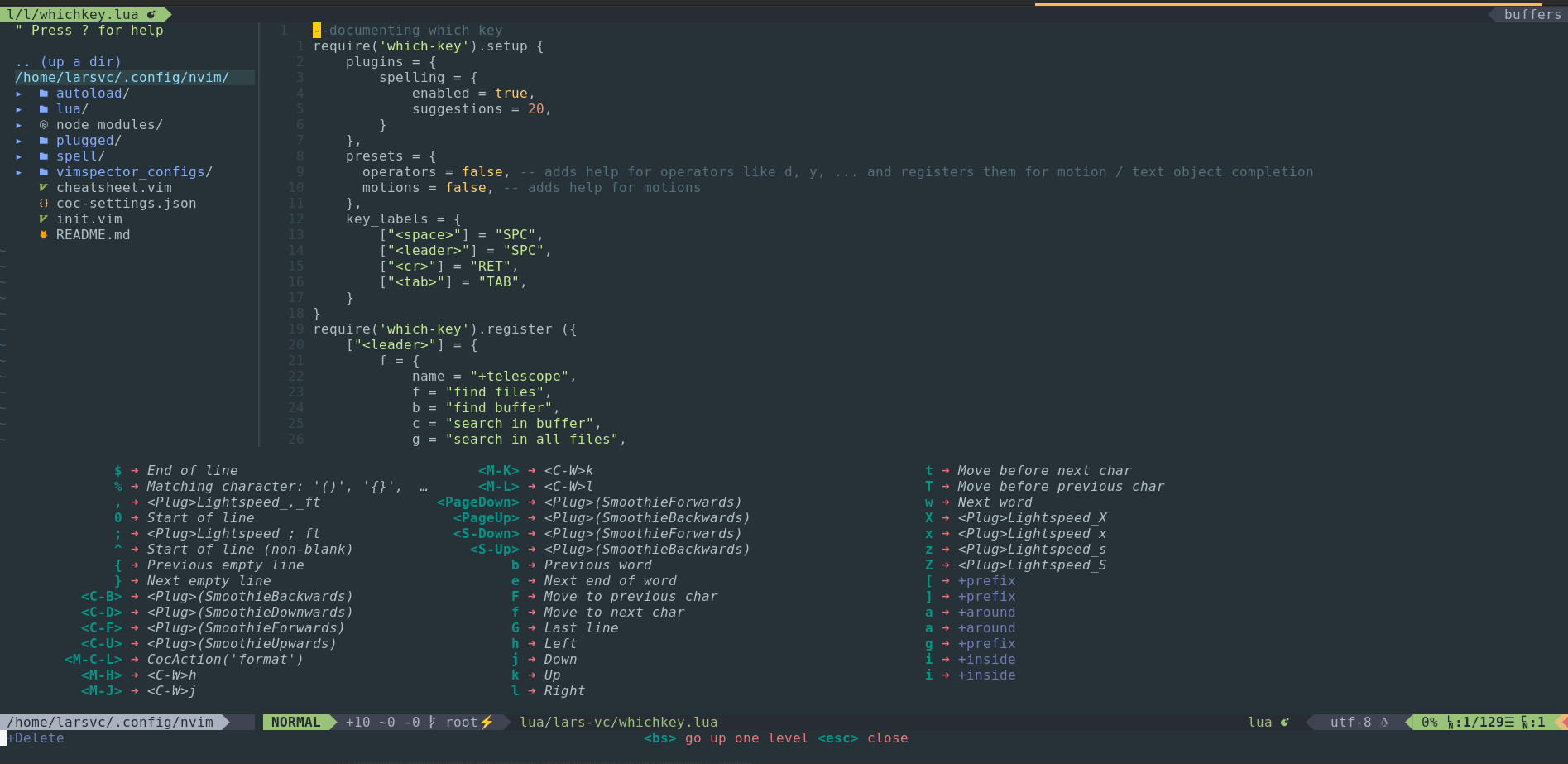Click the JSON braces icon beside coc-settings.json
The height and width of the screenshot is (764, 1568).
tap(43, 203)
